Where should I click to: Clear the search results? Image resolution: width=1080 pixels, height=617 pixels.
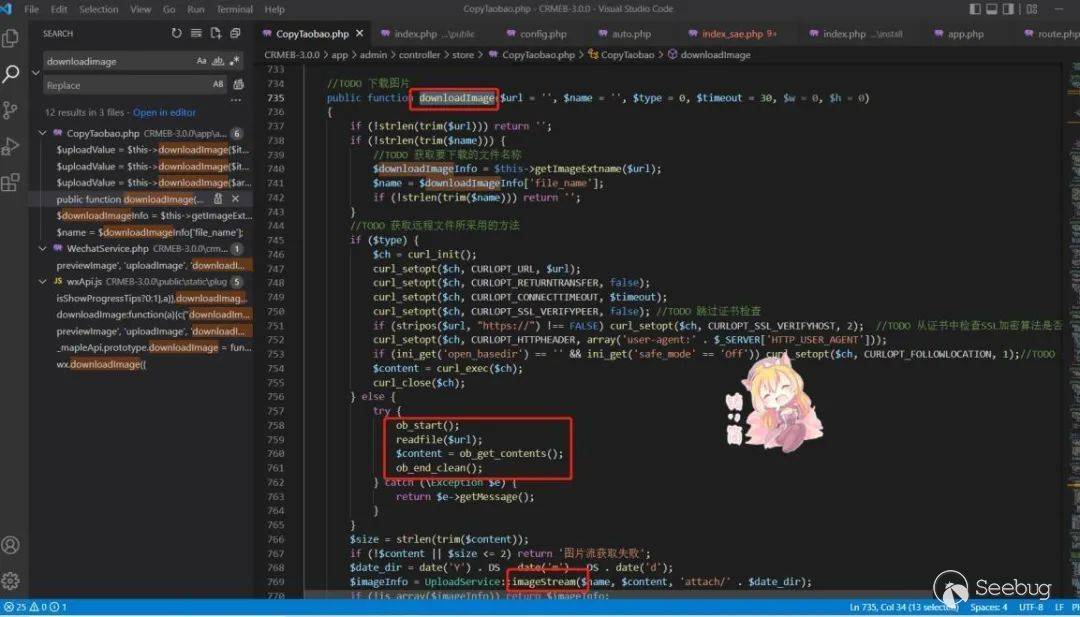pos(196,33)
